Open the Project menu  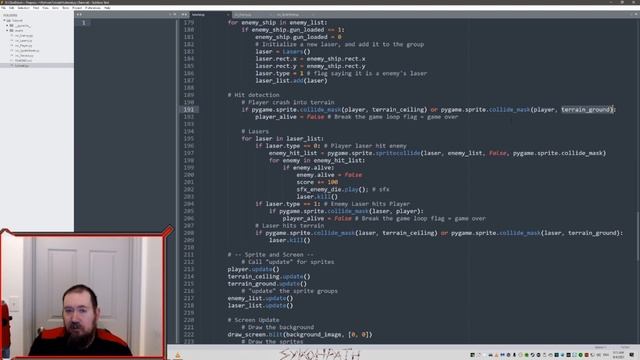(77, 8)
